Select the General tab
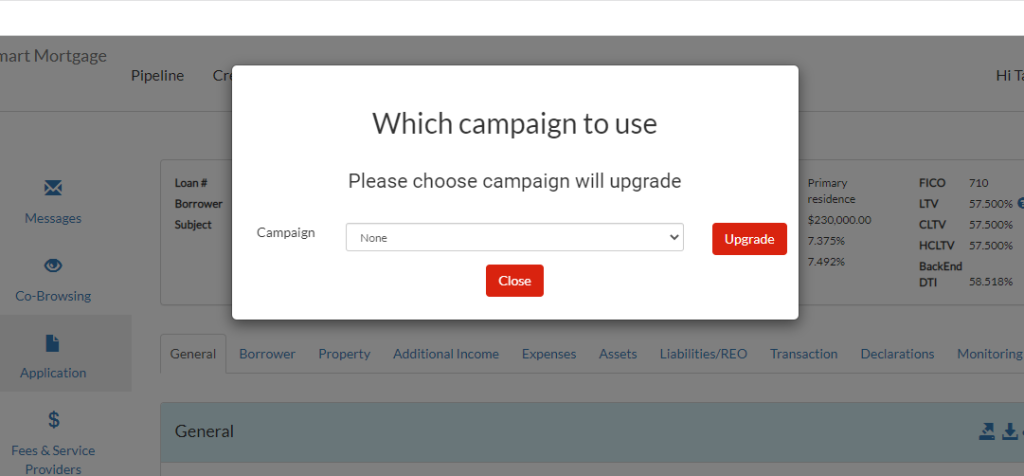The image size is (1024, 476). (193, 354)
